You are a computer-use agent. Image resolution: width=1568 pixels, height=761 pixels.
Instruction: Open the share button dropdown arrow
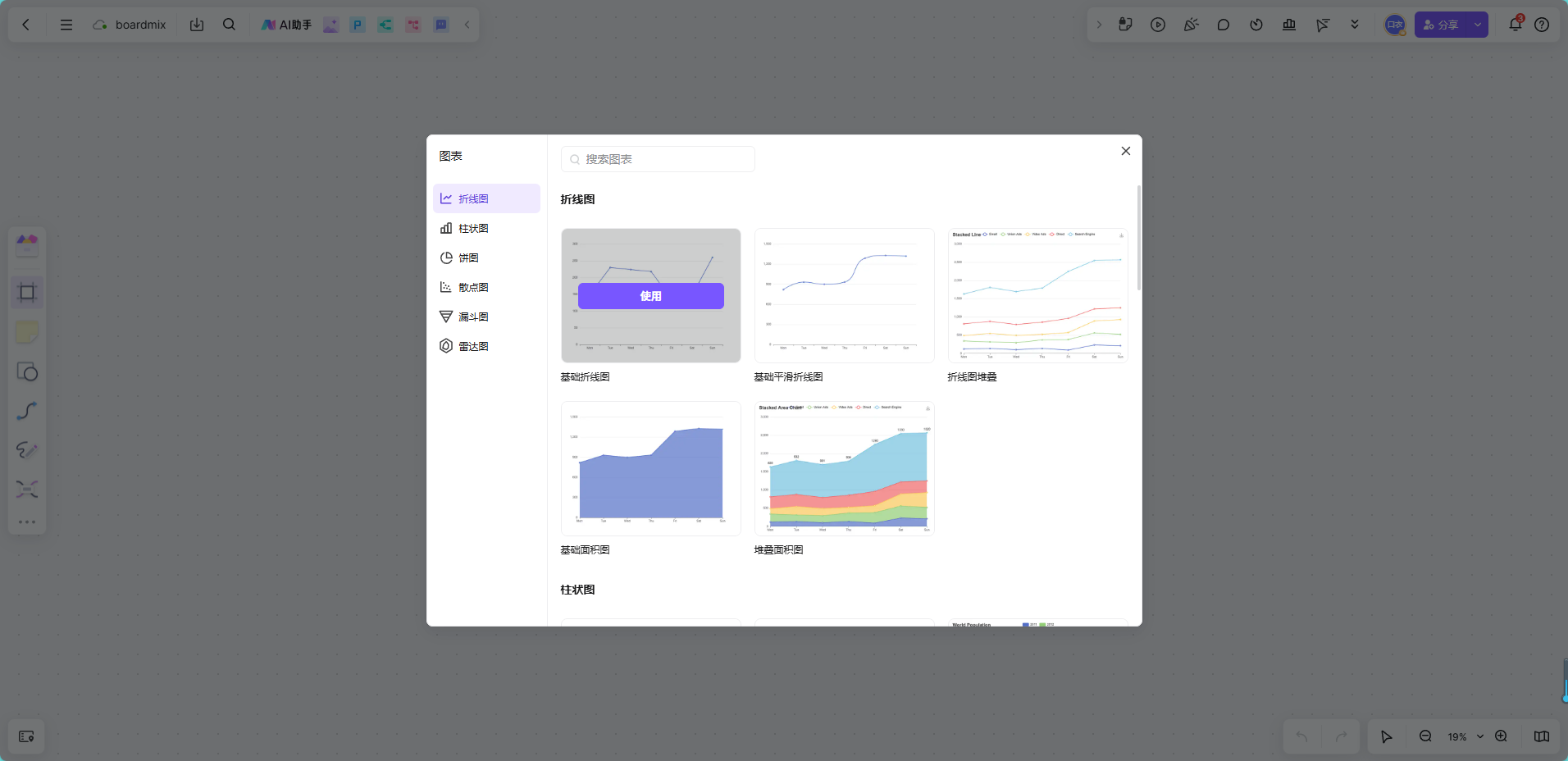click(x=1478, y=25)
